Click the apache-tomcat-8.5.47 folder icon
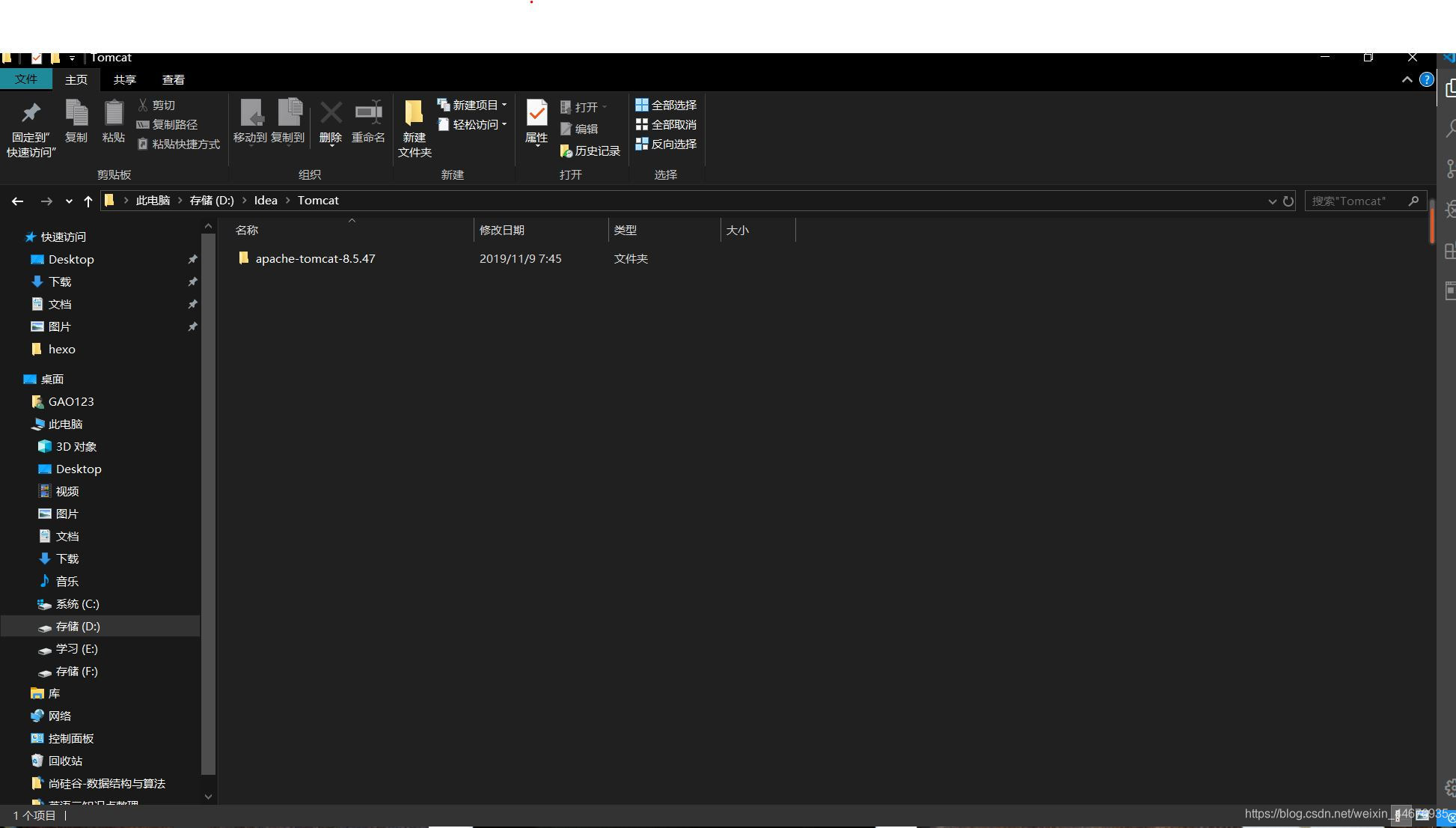Screen dimensions: 1456x828 (x=243, y=258)
